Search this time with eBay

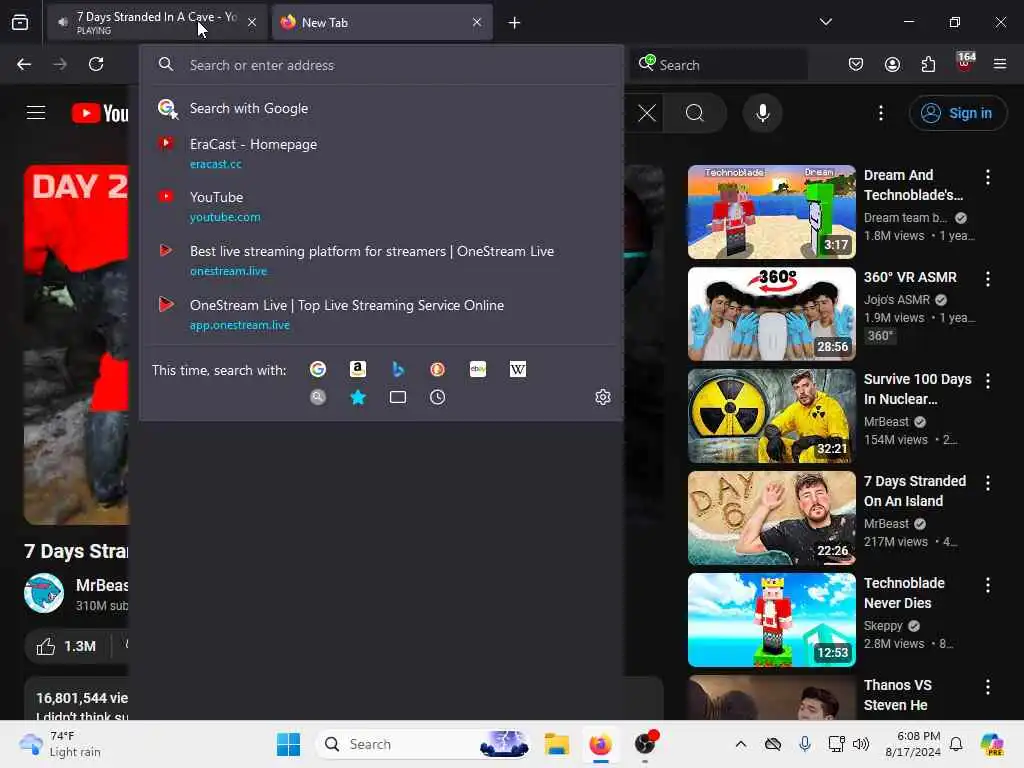tap(477, 370)
